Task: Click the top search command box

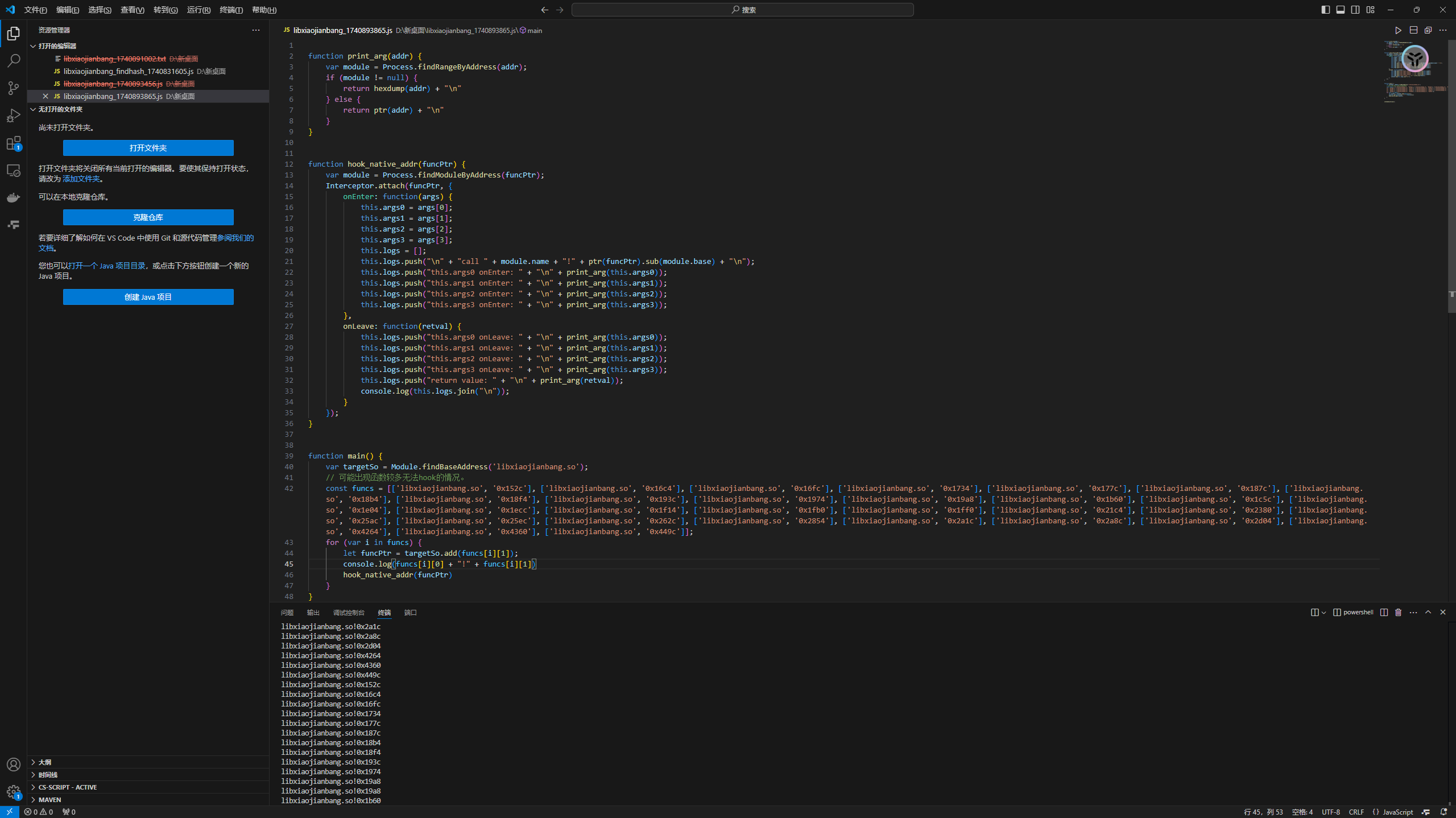Action: [x=742, y=10]
